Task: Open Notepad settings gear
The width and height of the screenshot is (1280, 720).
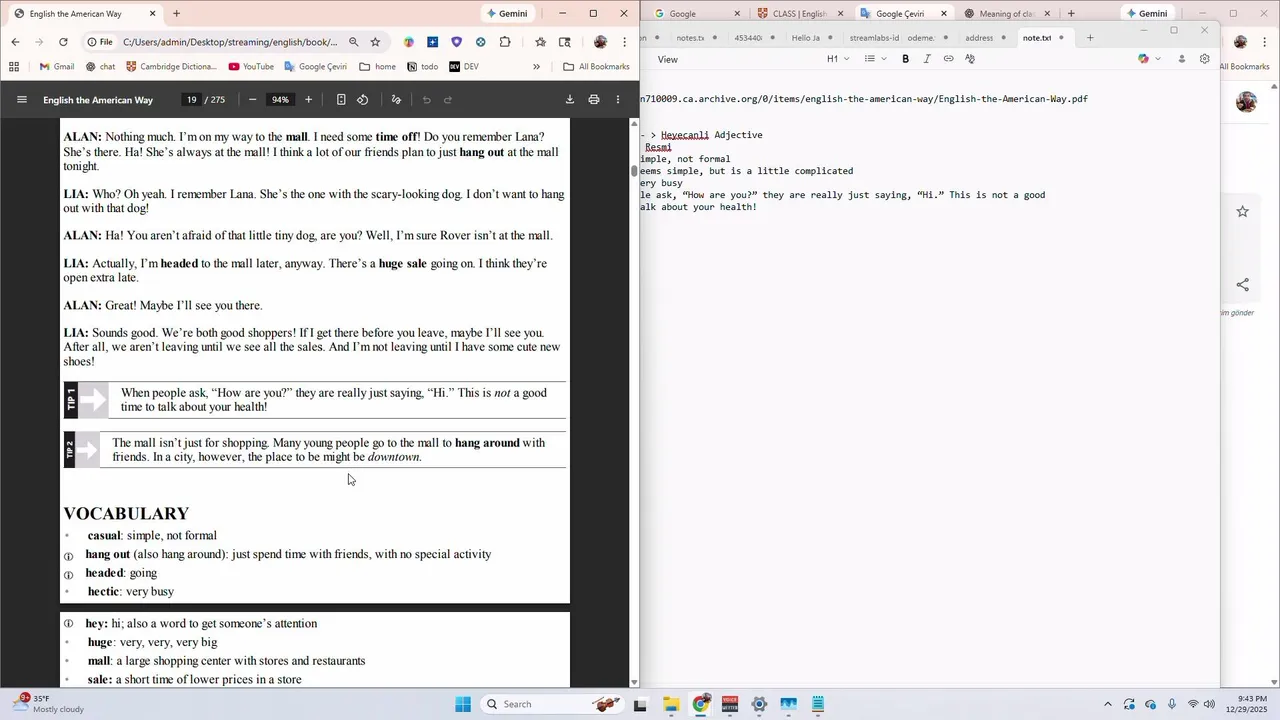Action: [x=1205, y=59]
